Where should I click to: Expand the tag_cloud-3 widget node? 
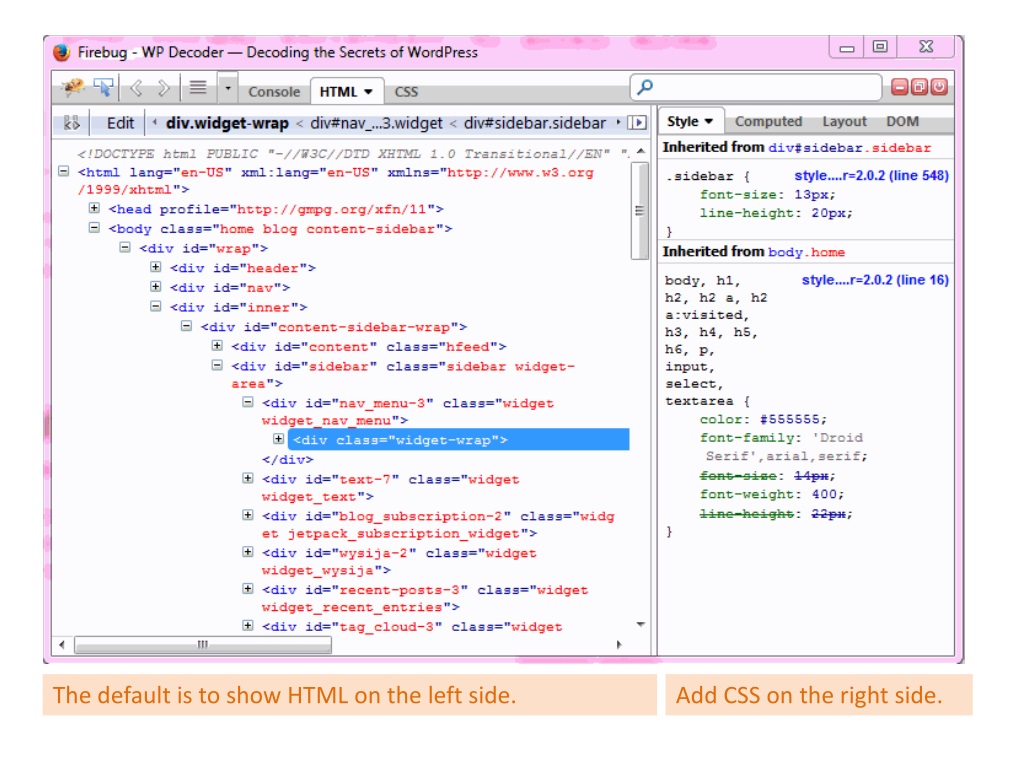pyautogui.click(x=248, y=626)
